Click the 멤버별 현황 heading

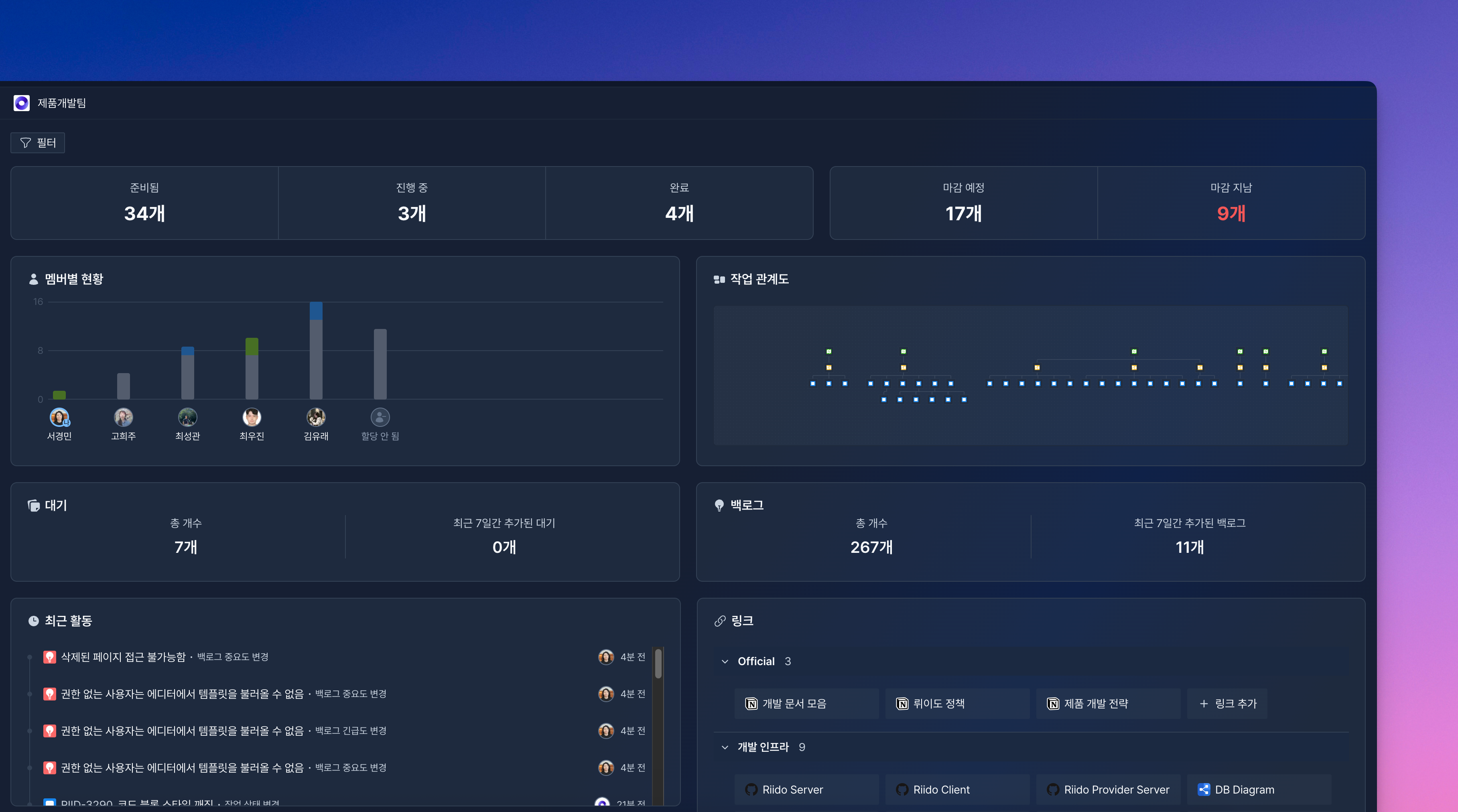click(74, 279)
